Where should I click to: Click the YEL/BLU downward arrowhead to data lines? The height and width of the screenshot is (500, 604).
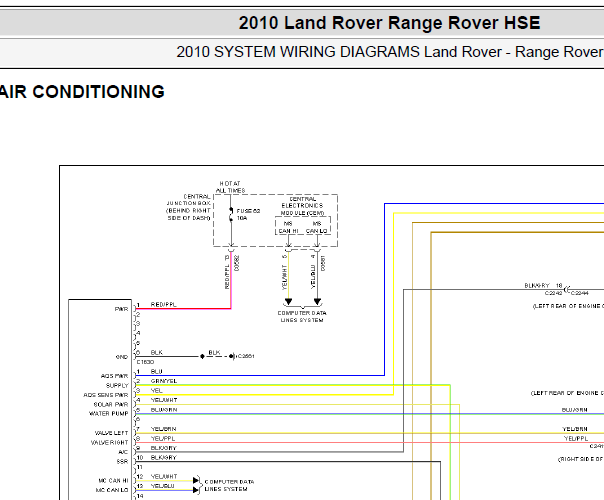(317, 301)
